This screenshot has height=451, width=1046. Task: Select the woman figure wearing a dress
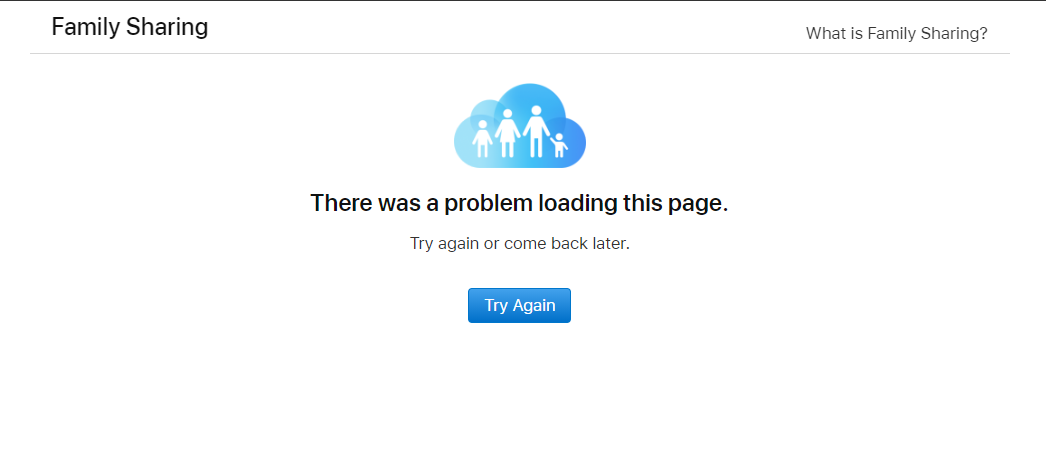click(507, 133)
